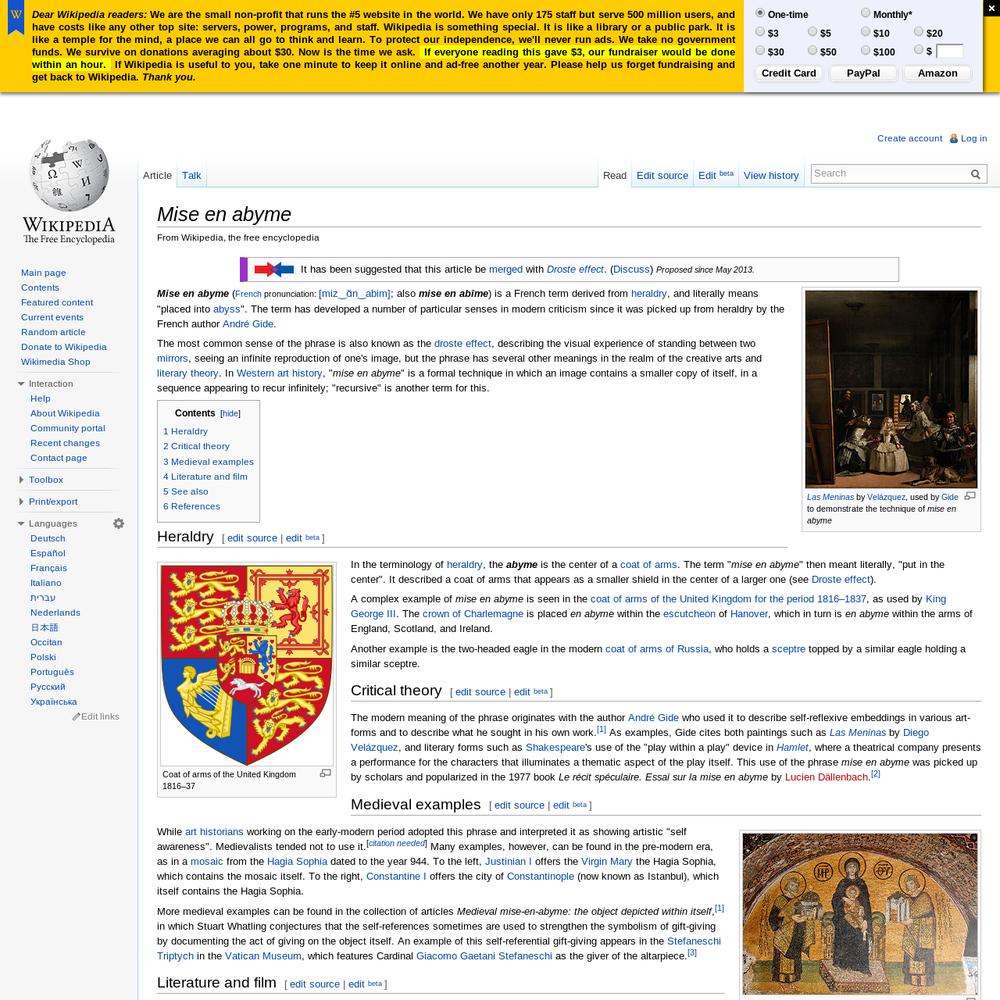This screenshot has height=1000, width=1000.
Task: Jump to References in Contents
Action: click(x=191, y=506)
